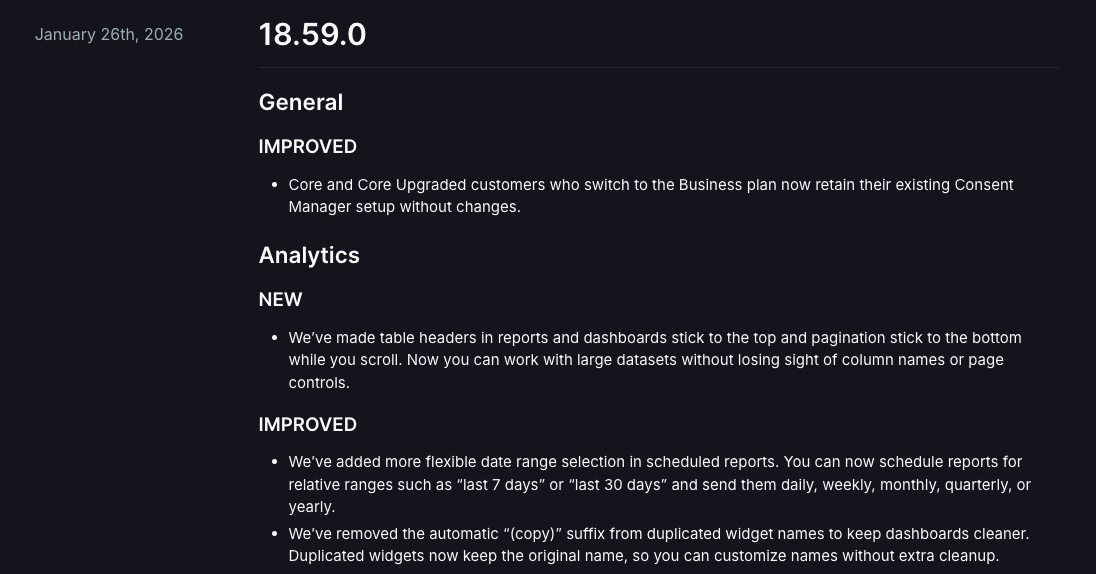Jump to the Analytics section heading
Viewport: 1096px width, 574px height.
pos(308,256)
